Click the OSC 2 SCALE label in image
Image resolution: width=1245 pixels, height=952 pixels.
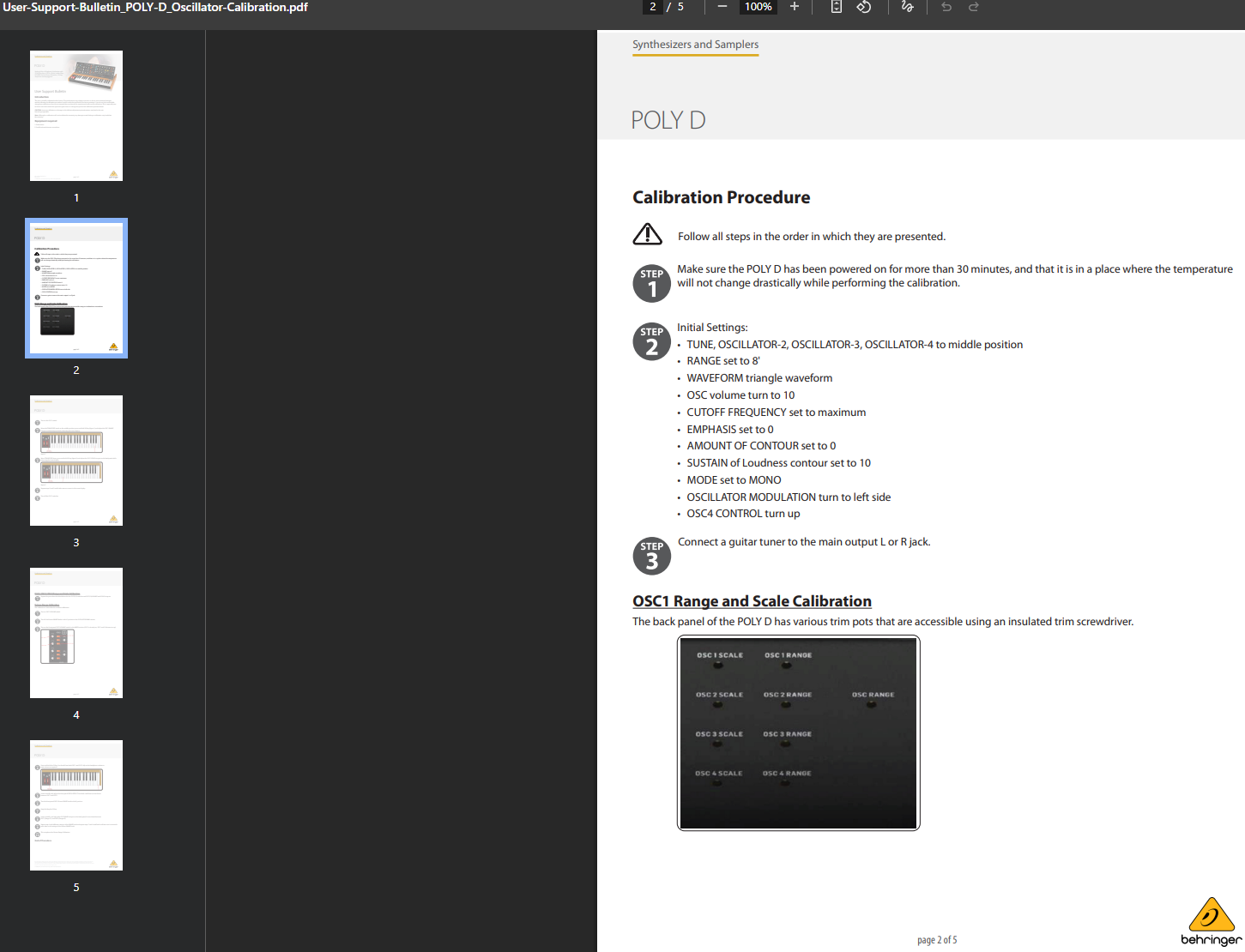click(x=719, y=695)
